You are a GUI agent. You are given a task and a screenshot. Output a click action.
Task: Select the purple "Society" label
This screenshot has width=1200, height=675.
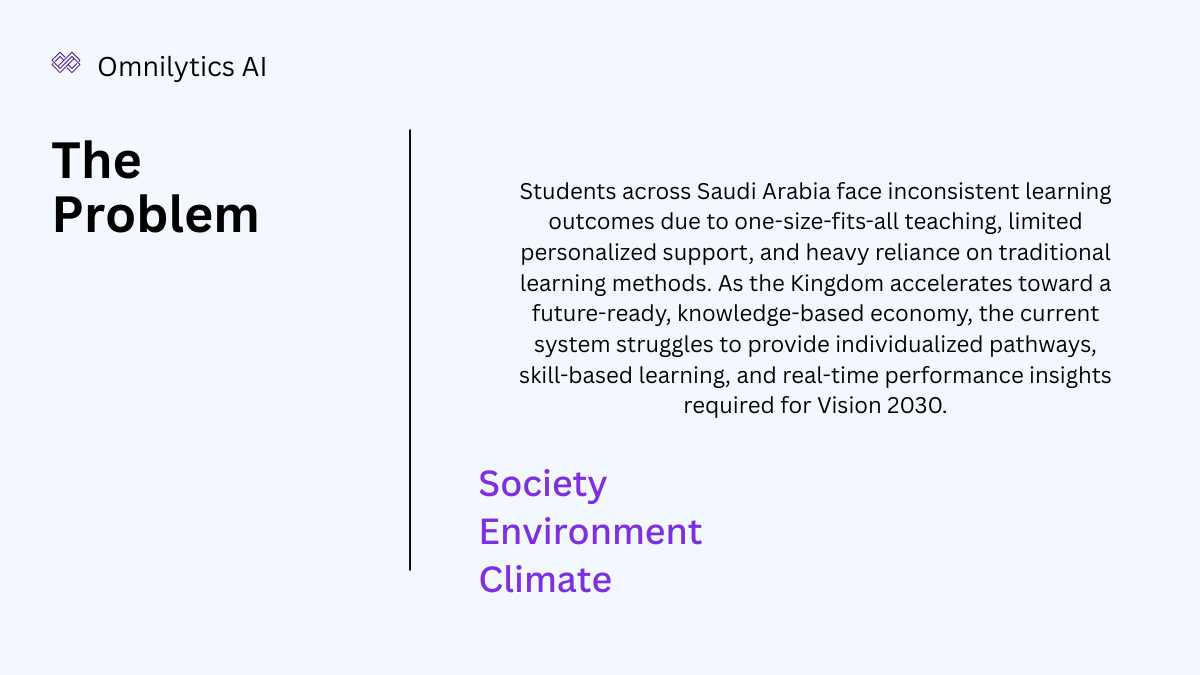[x=542, y=484]
